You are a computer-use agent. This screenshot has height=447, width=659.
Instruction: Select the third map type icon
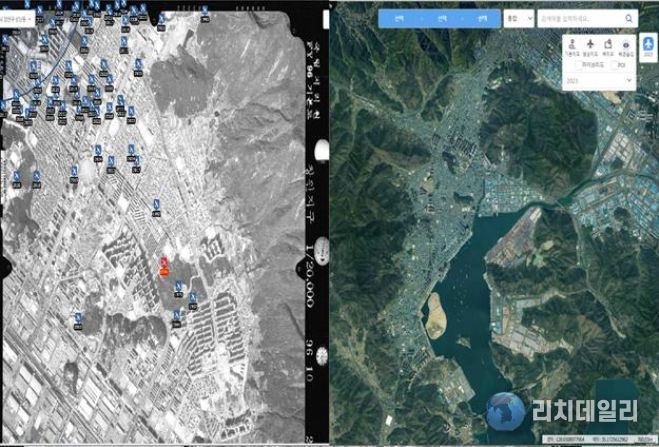click(x=608, y=46)
